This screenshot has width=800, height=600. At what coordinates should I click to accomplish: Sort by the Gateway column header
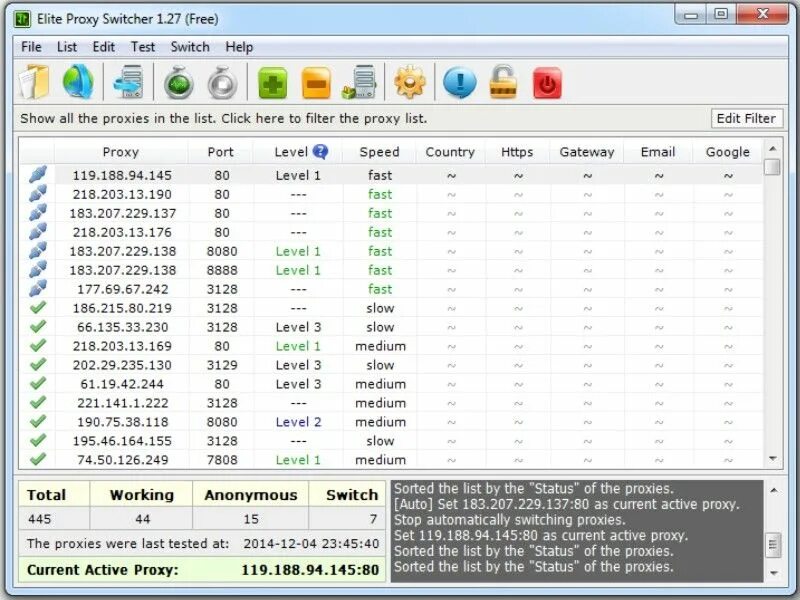tap(587, 152)
